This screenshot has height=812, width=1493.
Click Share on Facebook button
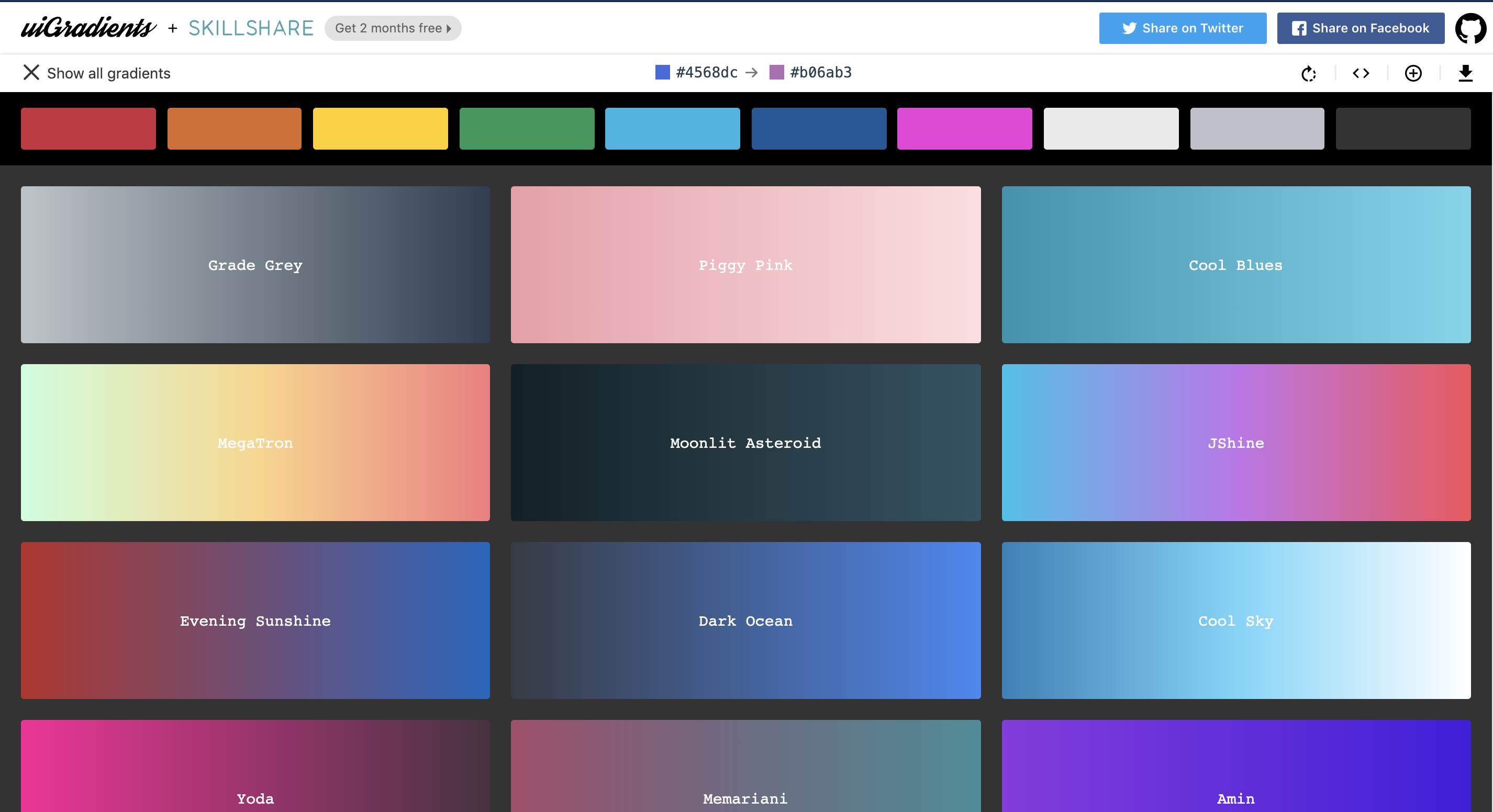click(1360, 28)
